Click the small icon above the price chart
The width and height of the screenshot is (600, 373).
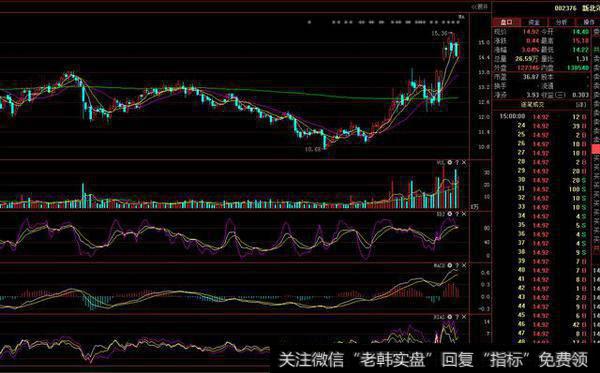(x=461, y=16)
